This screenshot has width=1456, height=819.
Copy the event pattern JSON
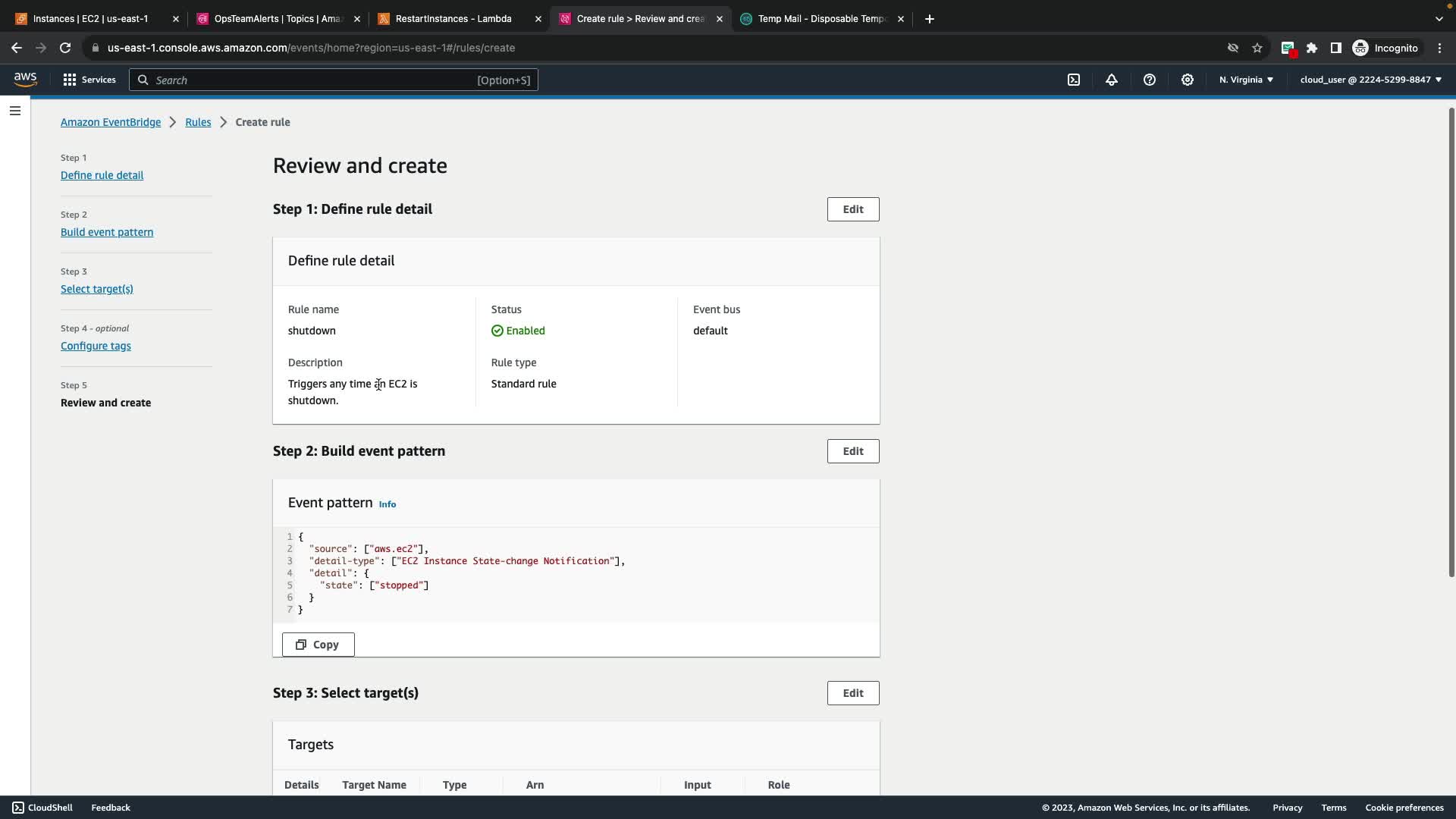click(x=318, y=645)
